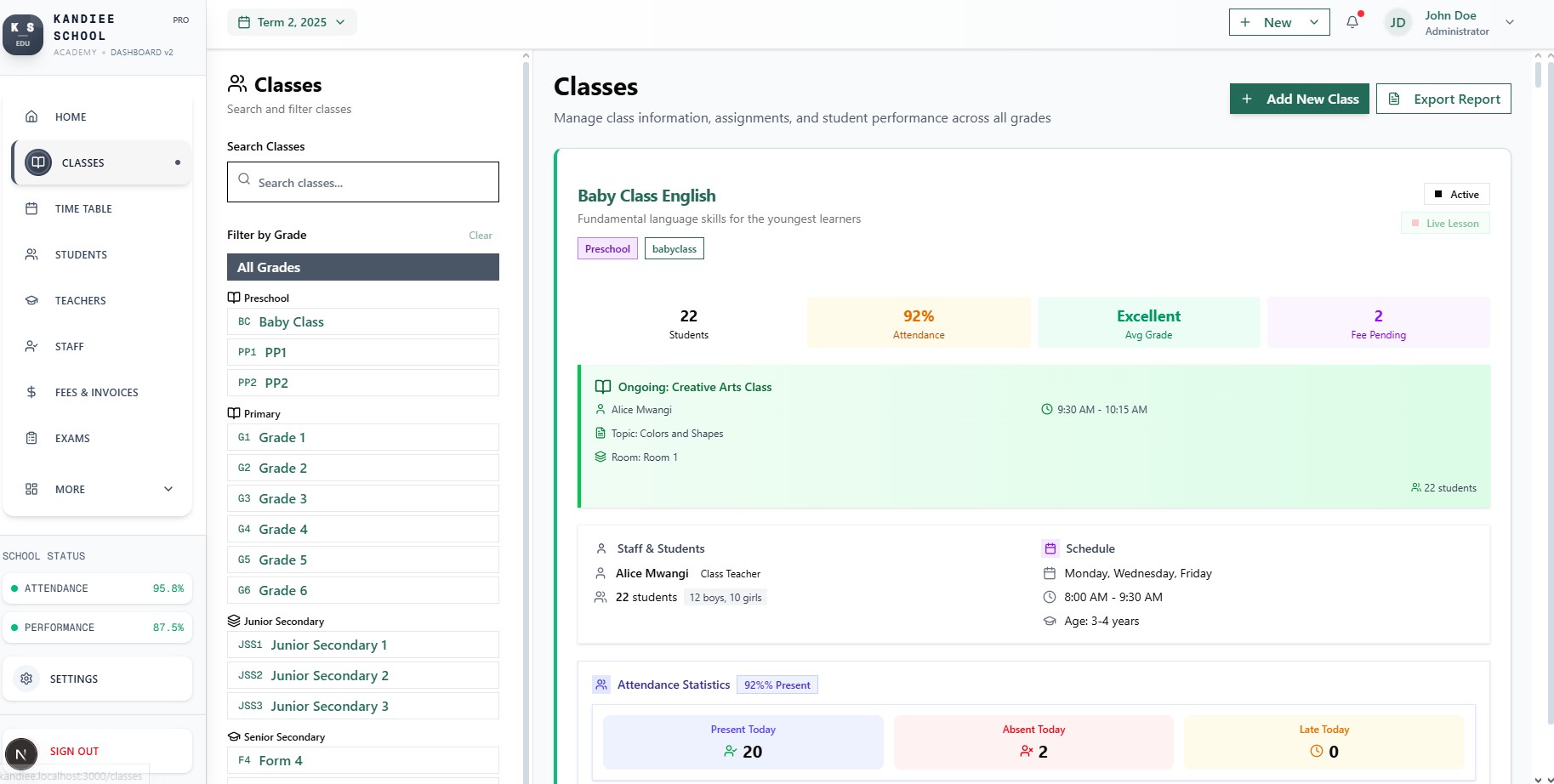Click the Home icon in the sidebar
1554x784 pixels.
point(31,116)
